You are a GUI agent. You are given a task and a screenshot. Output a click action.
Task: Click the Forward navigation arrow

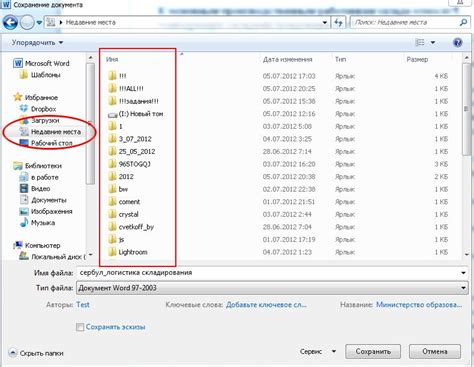27,23
